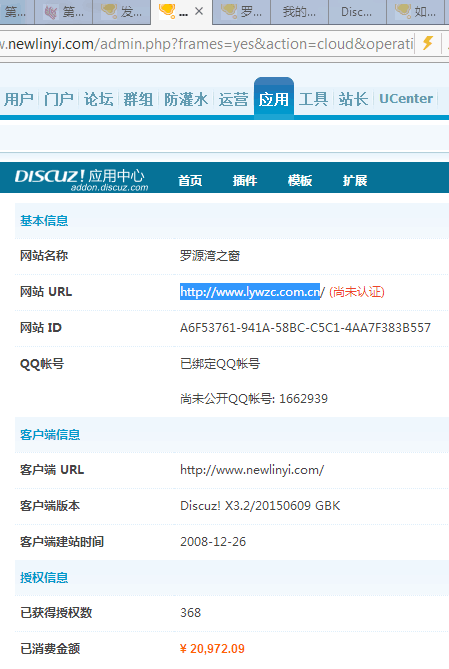Screen dimensions: 449x669
Task: Open 插件 in the app center
Action: [x=245, y=180]
